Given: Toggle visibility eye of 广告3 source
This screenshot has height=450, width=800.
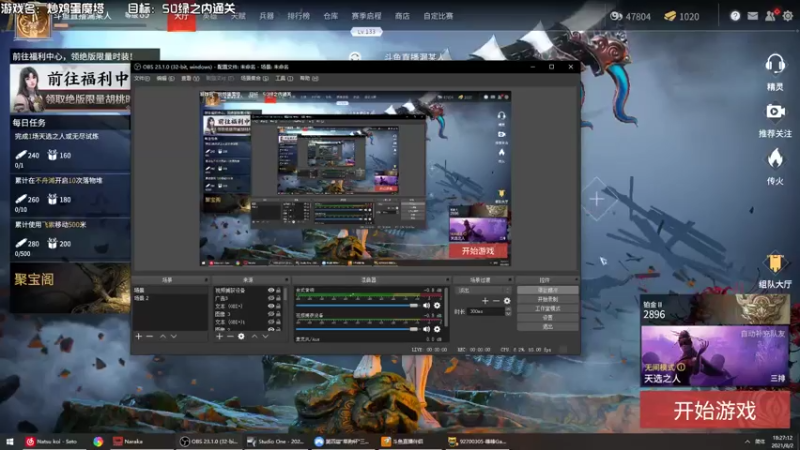Looking at the screenshot, I should tap(271, 298).
